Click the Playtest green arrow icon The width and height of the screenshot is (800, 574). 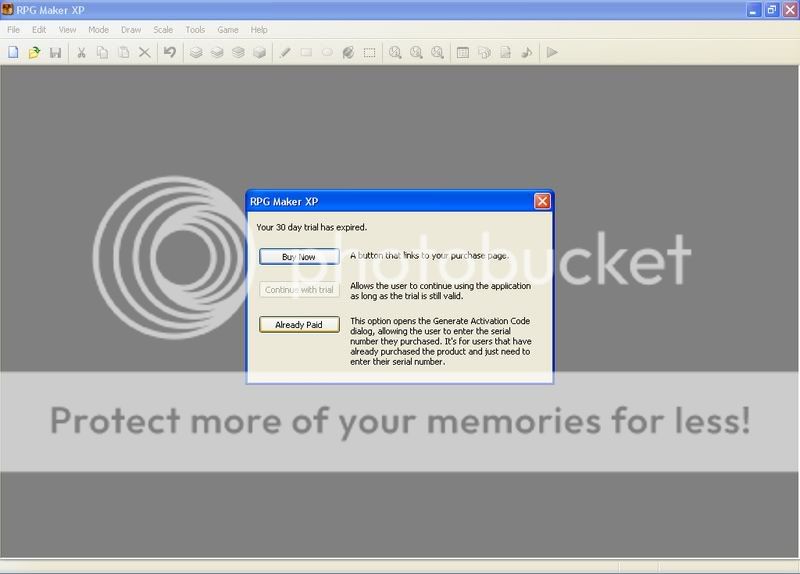click(x=552, y=52)
